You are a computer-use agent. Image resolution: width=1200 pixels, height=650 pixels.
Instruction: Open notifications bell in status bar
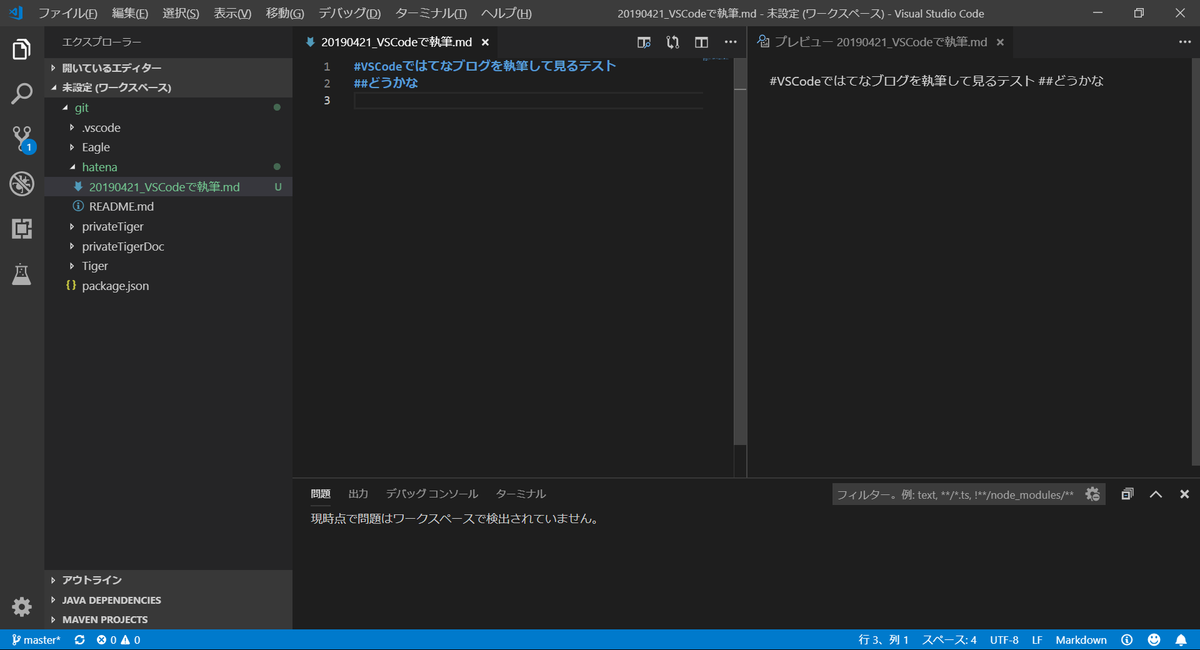coord(1181,640)
